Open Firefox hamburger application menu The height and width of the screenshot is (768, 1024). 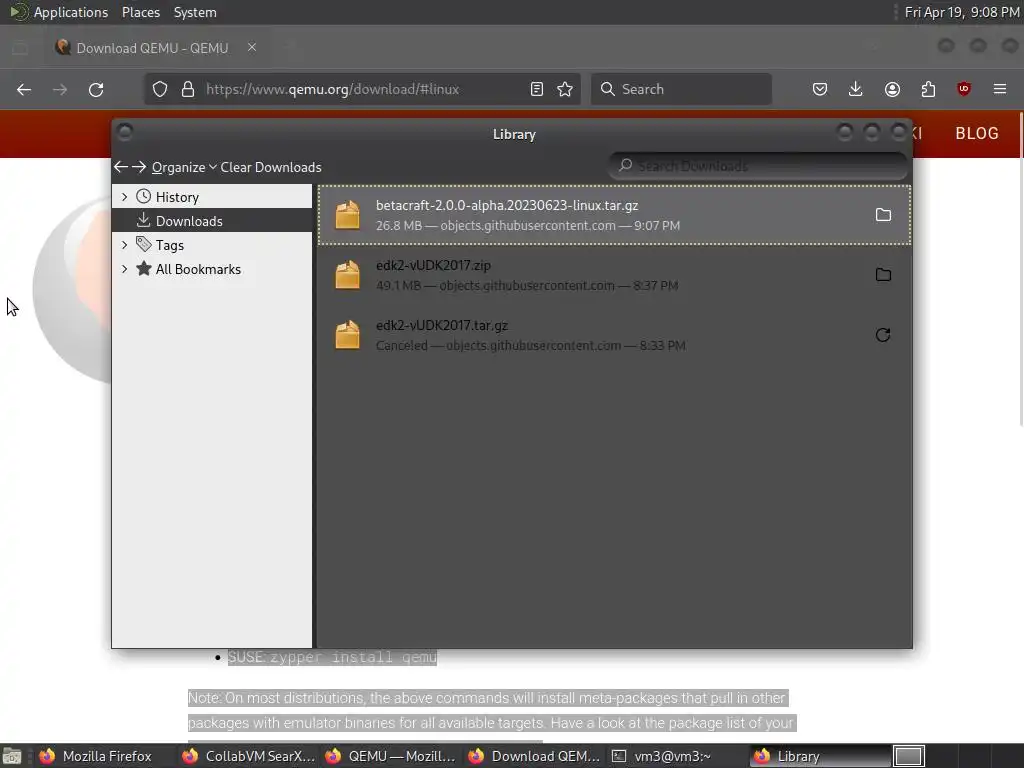pyautogui.click(x=1000, y=89)
